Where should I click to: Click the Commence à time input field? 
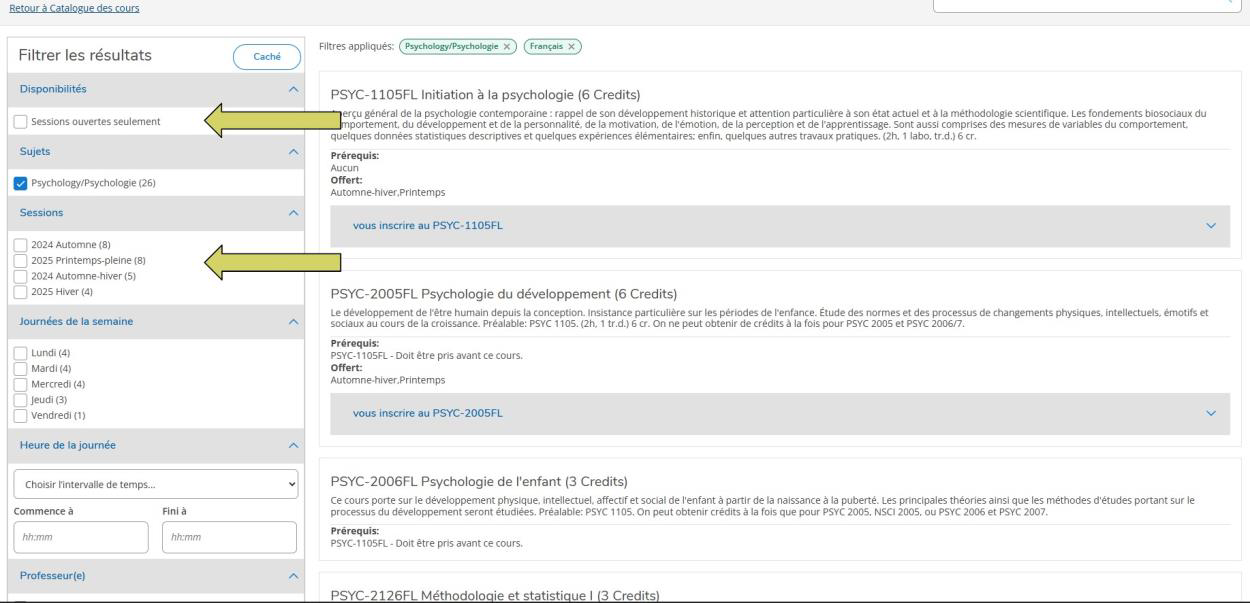coord(77,537)
